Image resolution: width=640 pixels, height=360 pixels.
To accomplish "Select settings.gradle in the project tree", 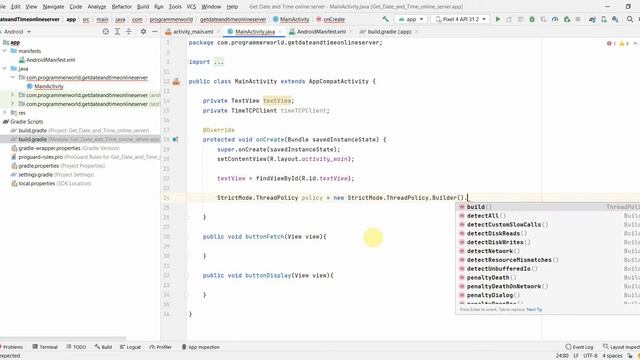I will coord(36,175).
